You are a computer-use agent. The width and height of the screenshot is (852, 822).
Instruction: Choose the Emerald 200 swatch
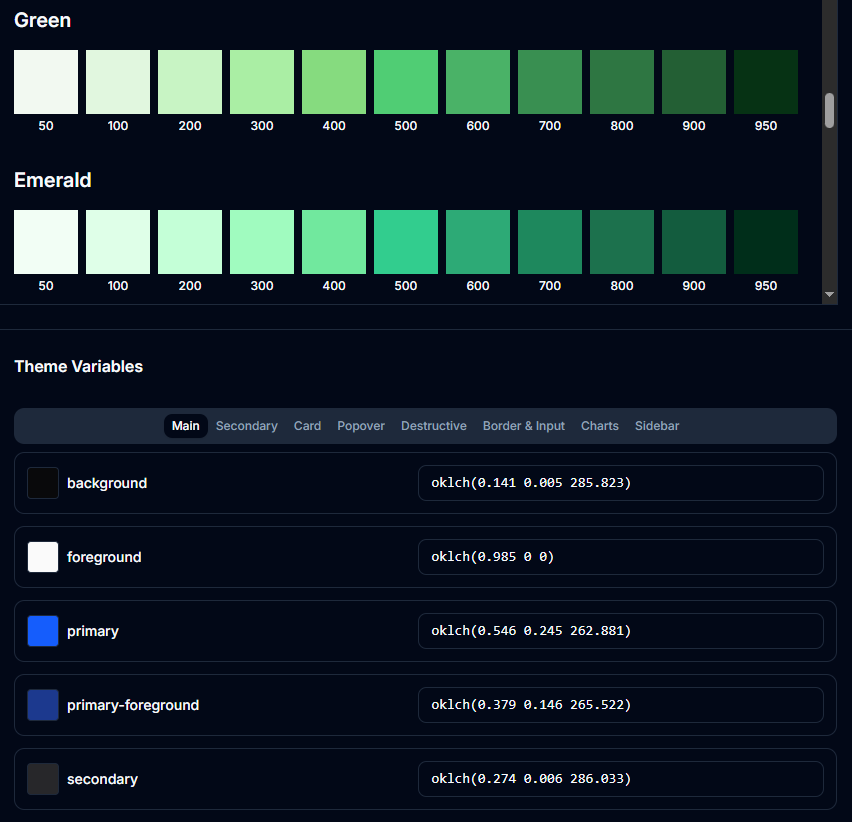click(x=190, y=242)
